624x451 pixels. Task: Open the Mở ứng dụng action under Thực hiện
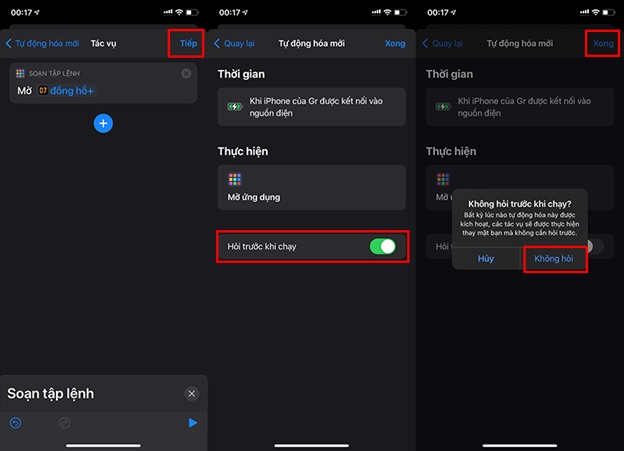coord(311,187)
